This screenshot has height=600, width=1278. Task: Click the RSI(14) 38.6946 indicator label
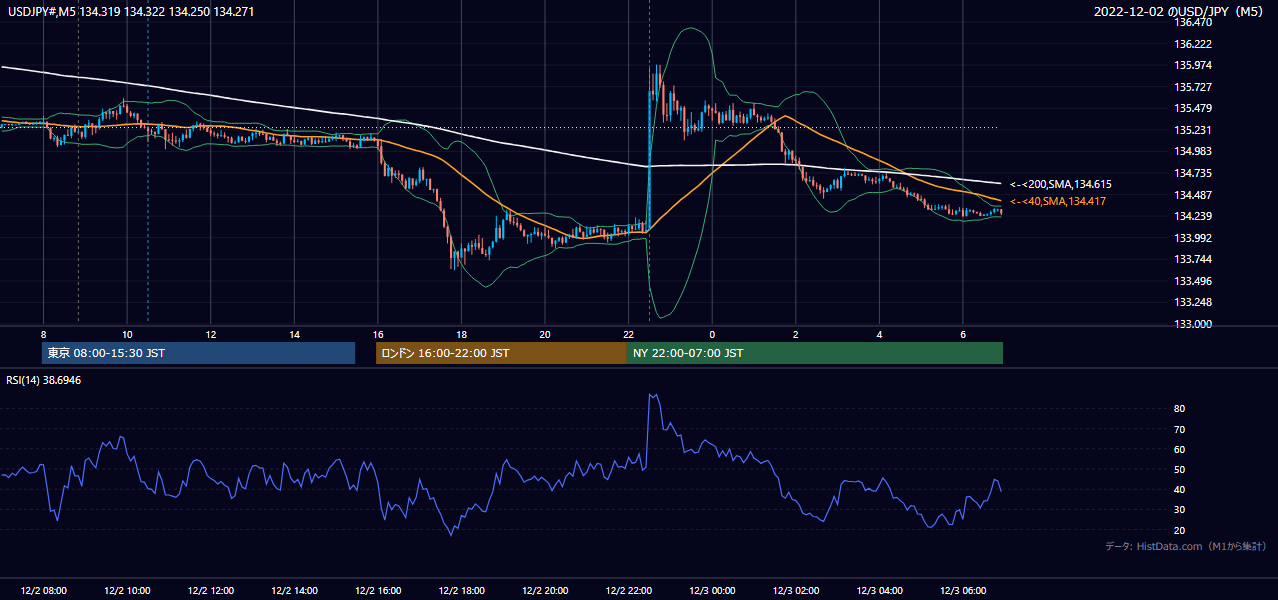(44, 381)
